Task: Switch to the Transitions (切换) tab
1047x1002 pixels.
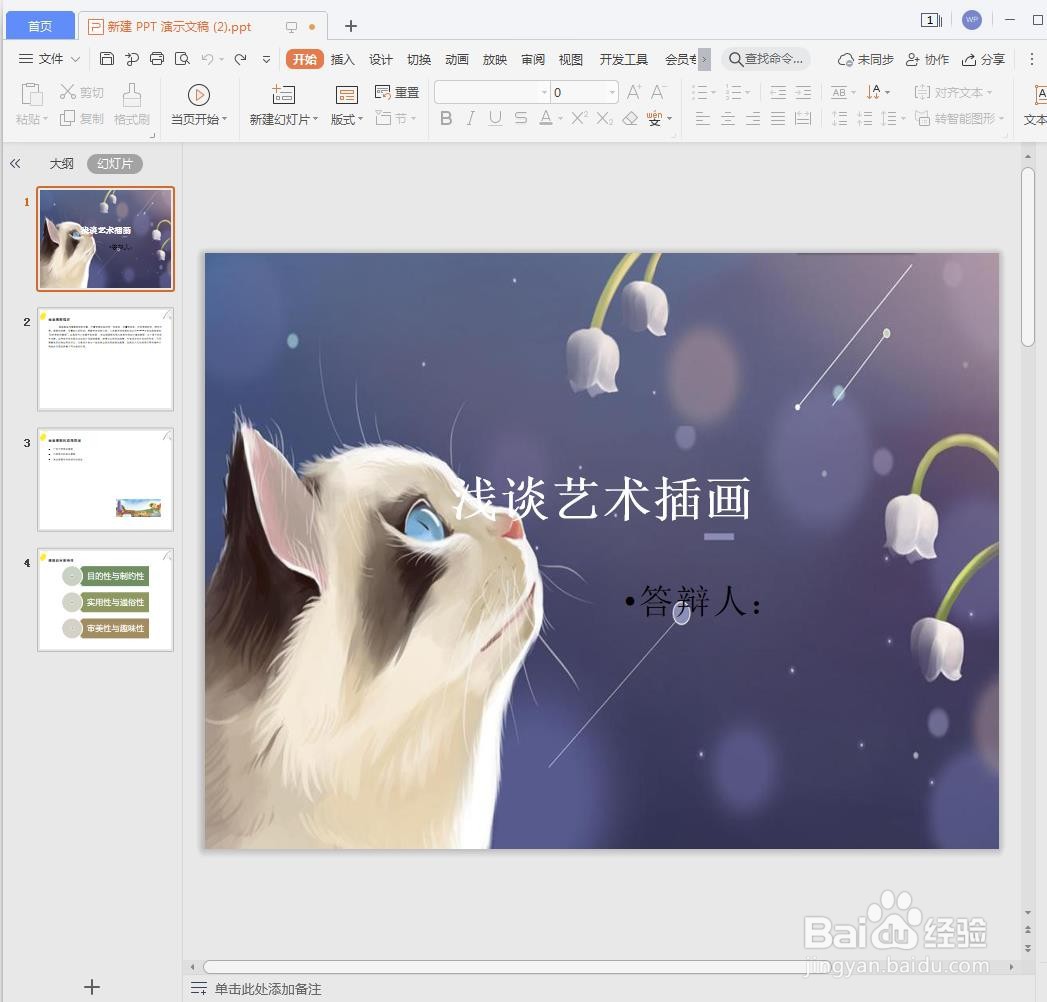Action: [419, 59]
